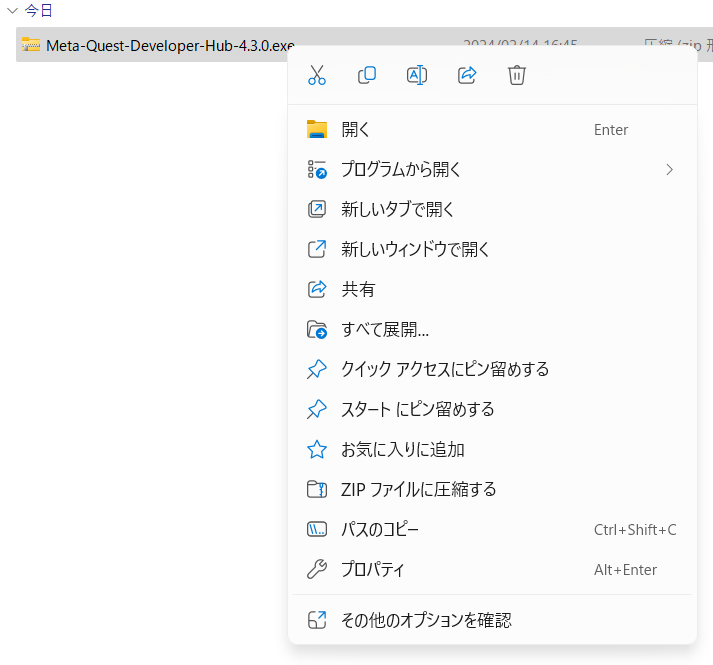
Task: Select the 共有 menu entry
Action: [x=358, y=289]
